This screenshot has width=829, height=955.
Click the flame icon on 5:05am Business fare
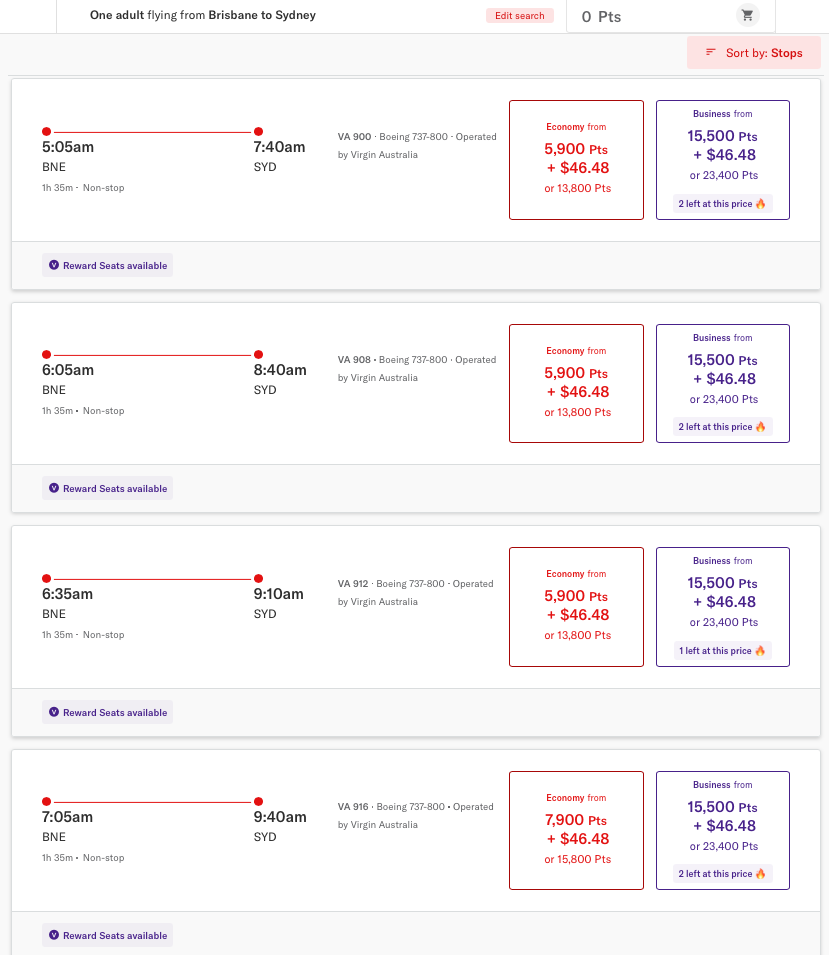tap(761, 204)
